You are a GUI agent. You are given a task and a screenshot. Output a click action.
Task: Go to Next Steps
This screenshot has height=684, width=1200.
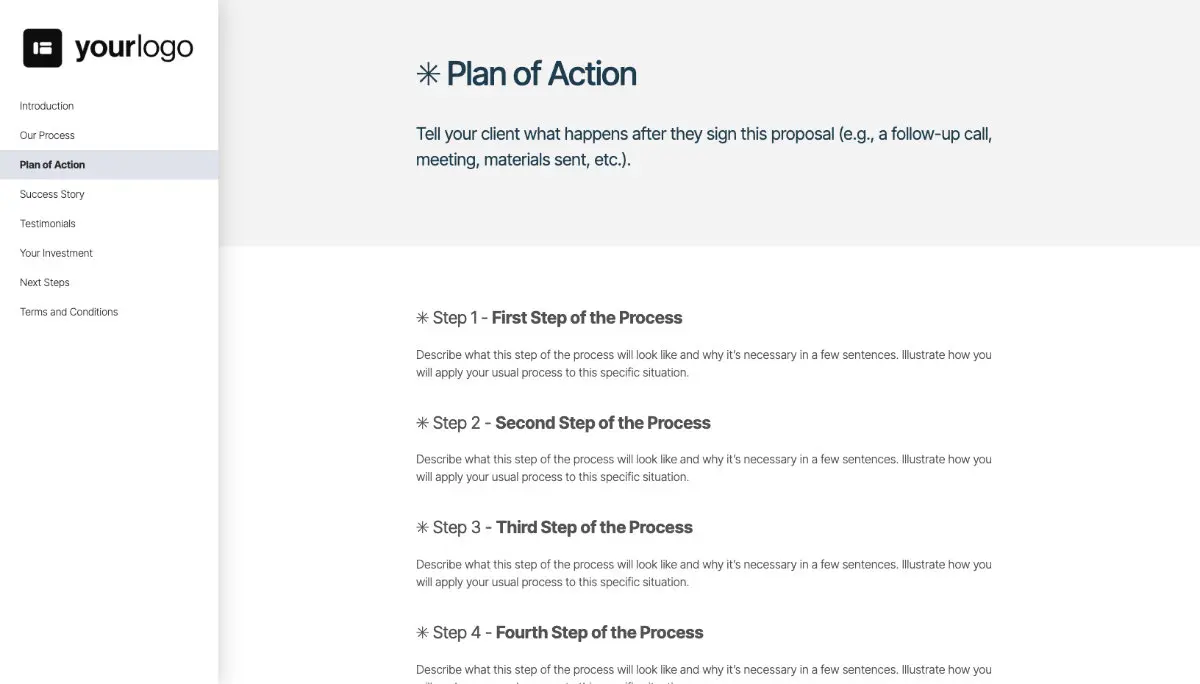44,282
